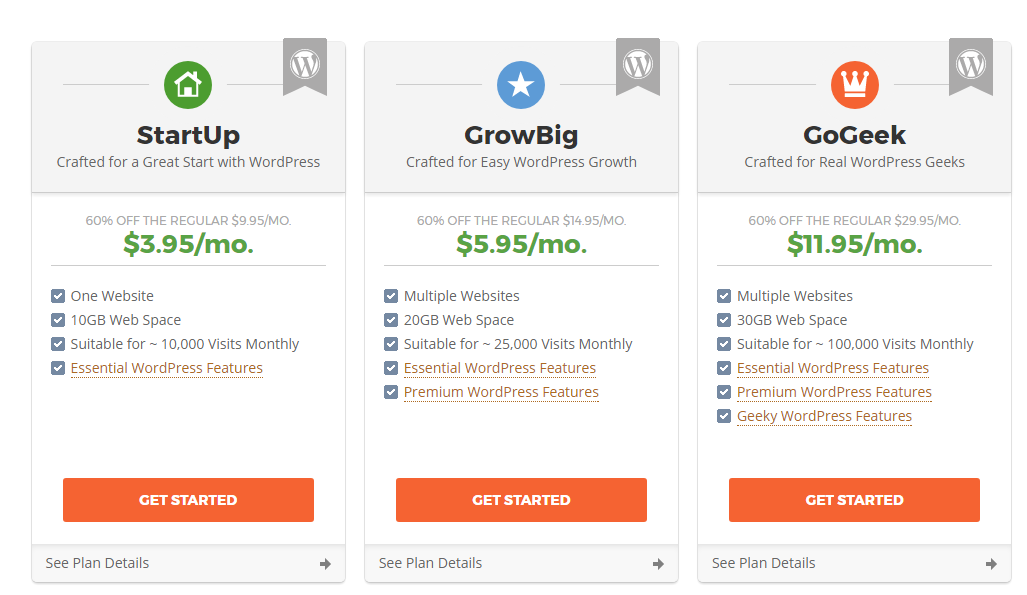Screen dimensions: 1027x595
Task: Expand See Plan Details for StartUp
Action: [x=188, y=563]
